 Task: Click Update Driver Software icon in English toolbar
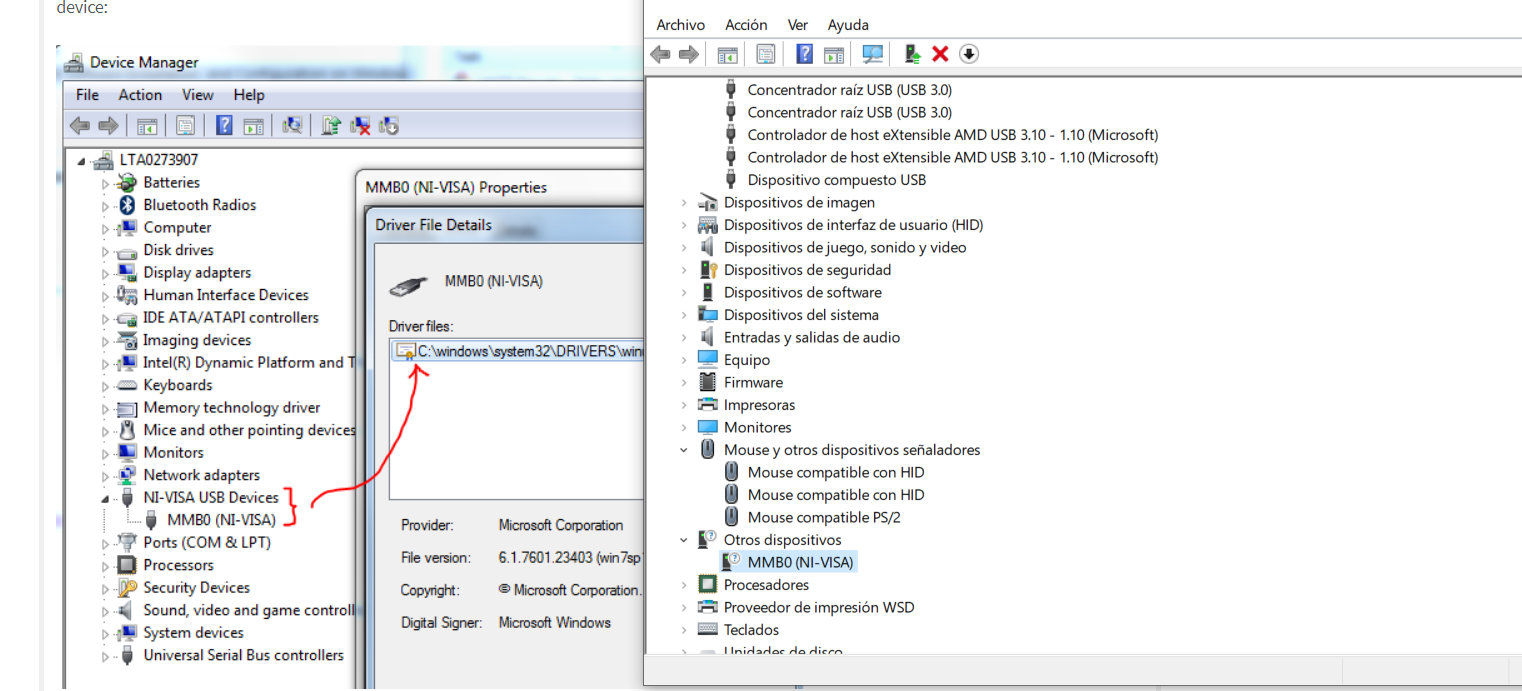(x=332, y=125)
